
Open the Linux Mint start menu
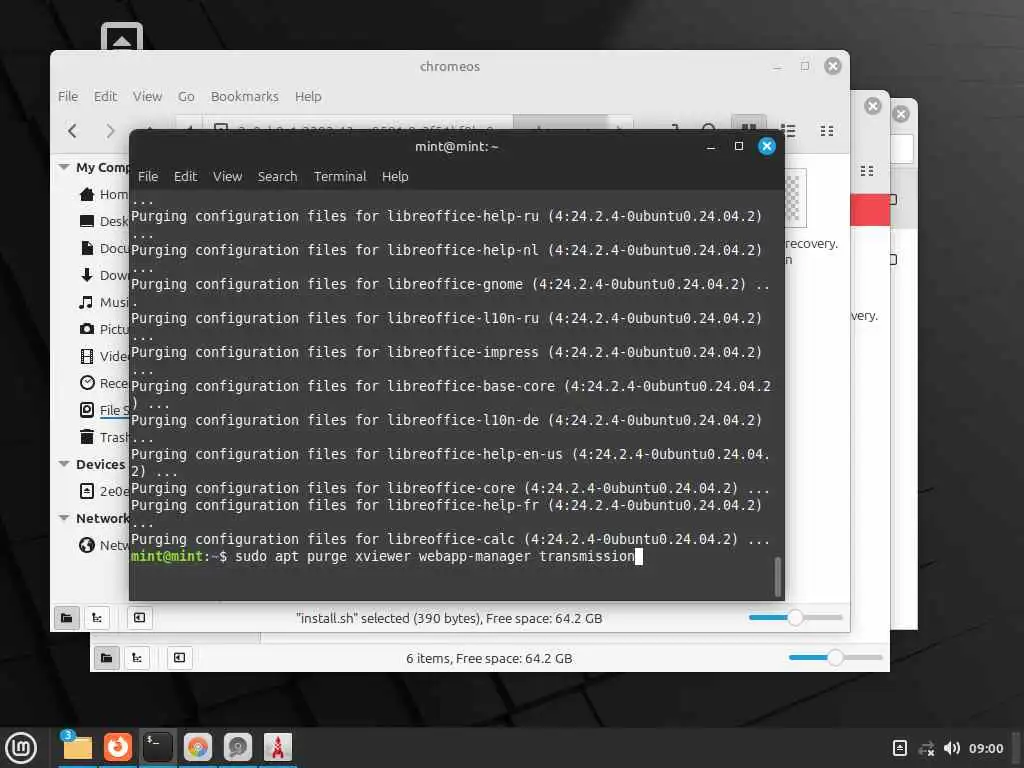pos(21,748)
